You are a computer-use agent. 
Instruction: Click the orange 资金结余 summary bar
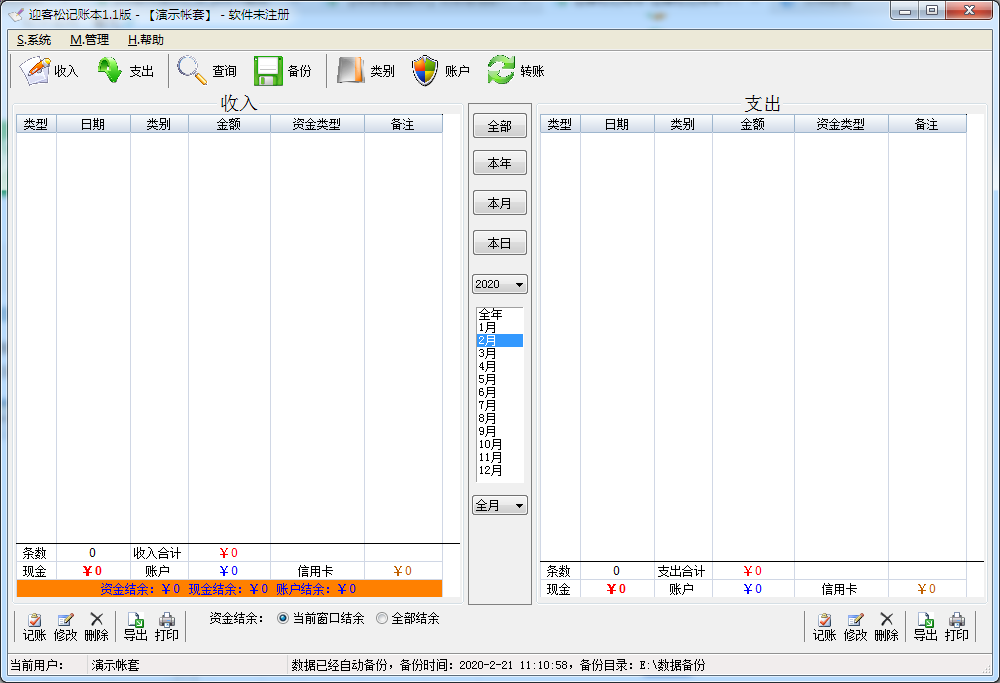(x=229, y=589)
